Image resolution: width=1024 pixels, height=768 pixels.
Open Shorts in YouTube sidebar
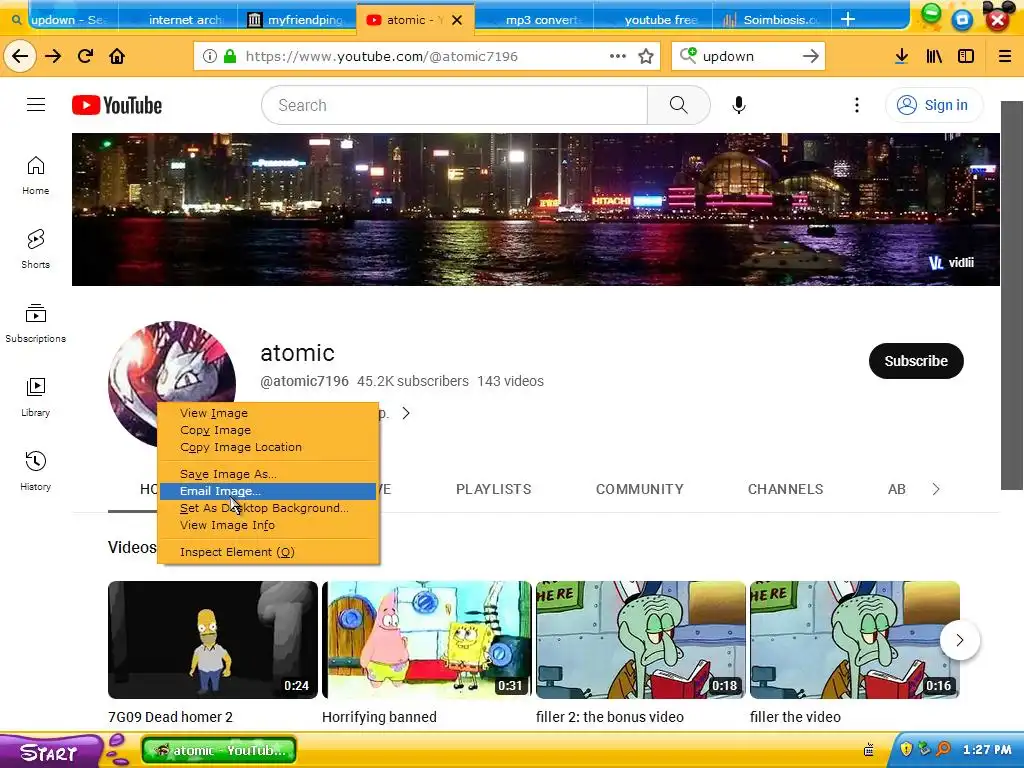click(35, 249)
